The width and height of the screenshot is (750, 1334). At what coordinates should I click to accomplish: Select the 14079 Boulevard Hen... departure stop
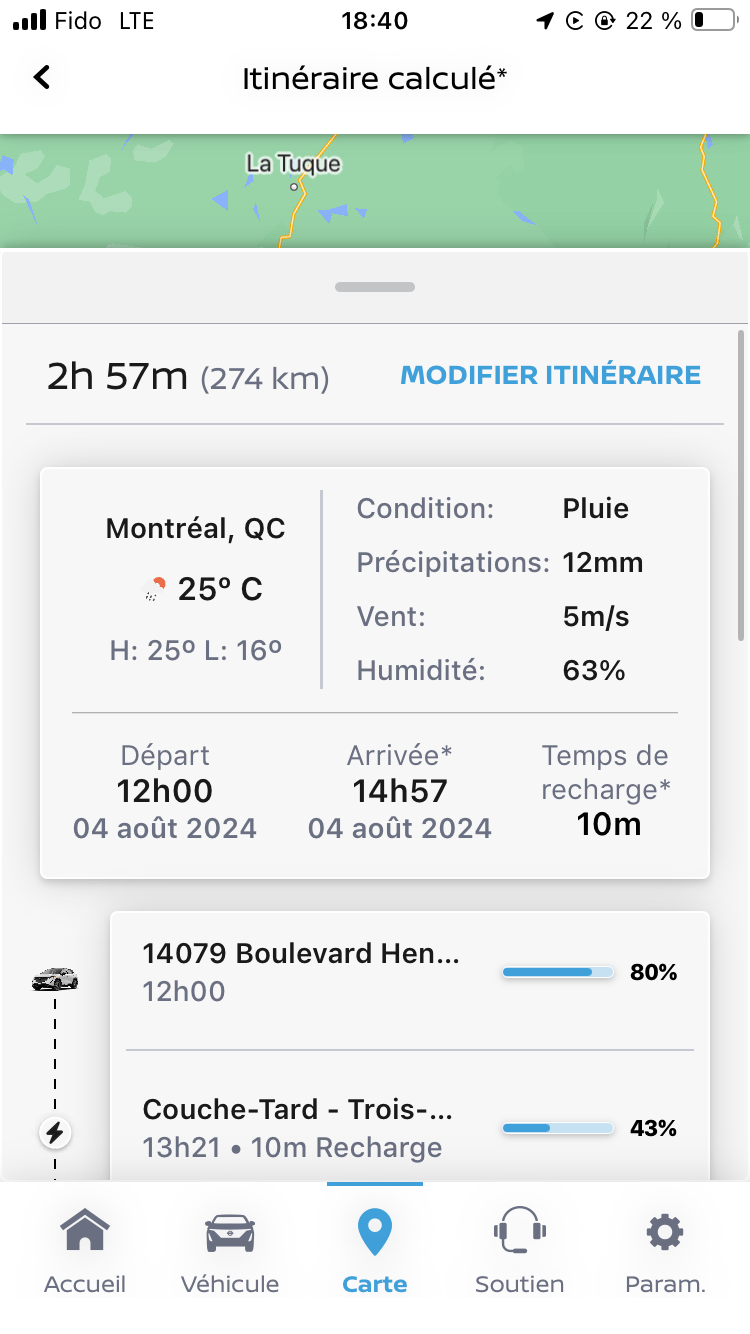[x=300, y=972]
